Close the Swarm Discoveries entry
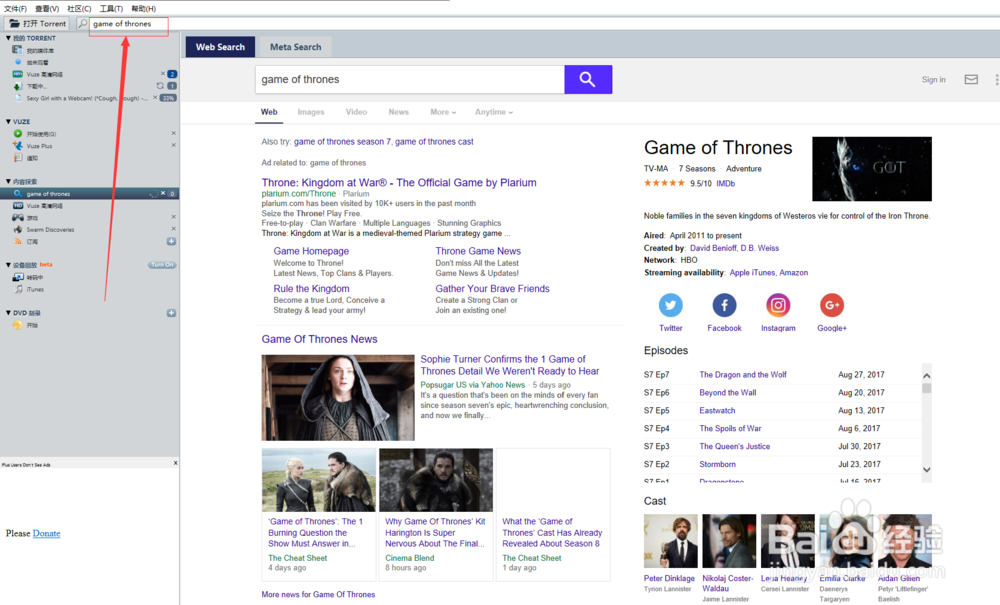This screenshot has height=605, width=1000. tap(173, 229)
